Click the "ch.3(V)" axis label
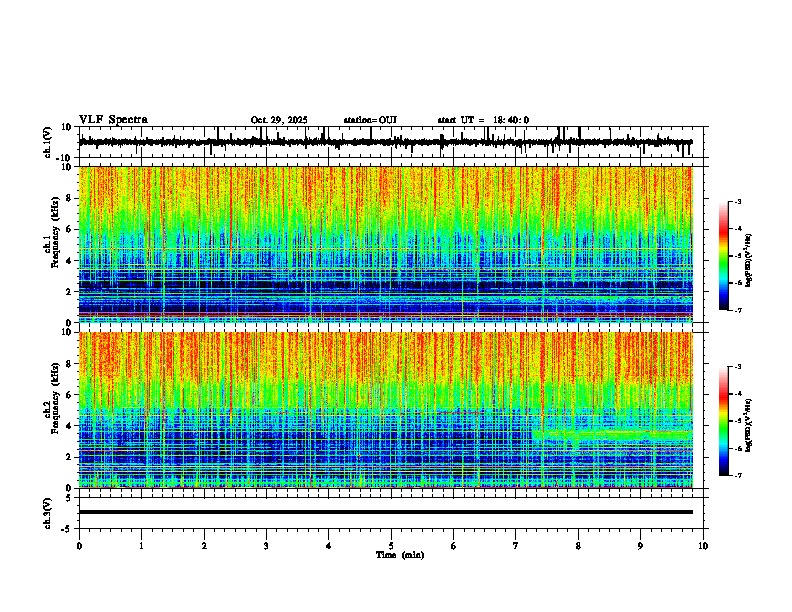Image resolution: width=792 pixels, height=612 pixels. [x=48, y=513]
